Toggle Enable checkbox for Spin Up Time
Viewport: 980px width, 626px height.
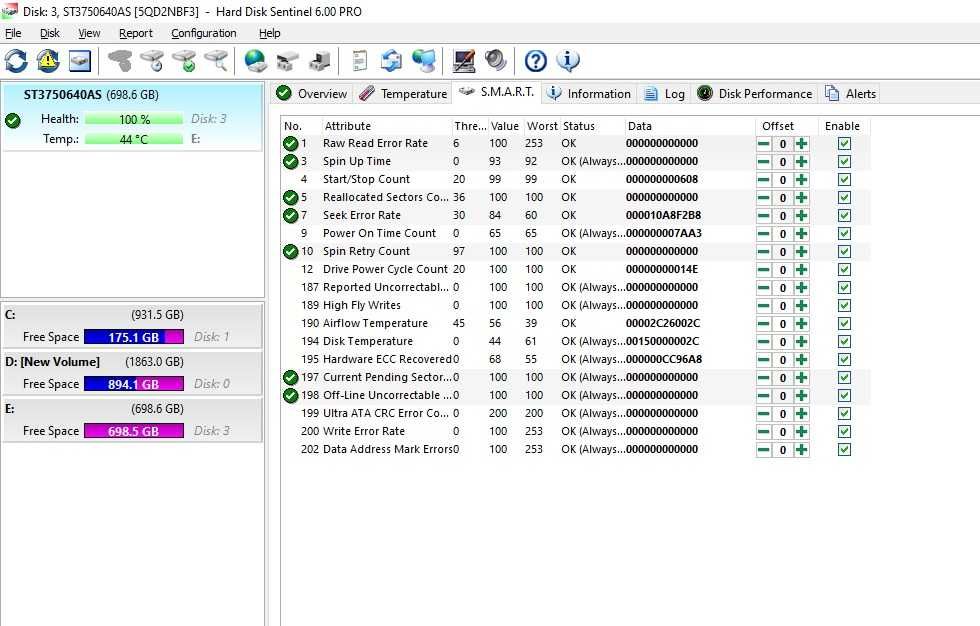point(844,162)
